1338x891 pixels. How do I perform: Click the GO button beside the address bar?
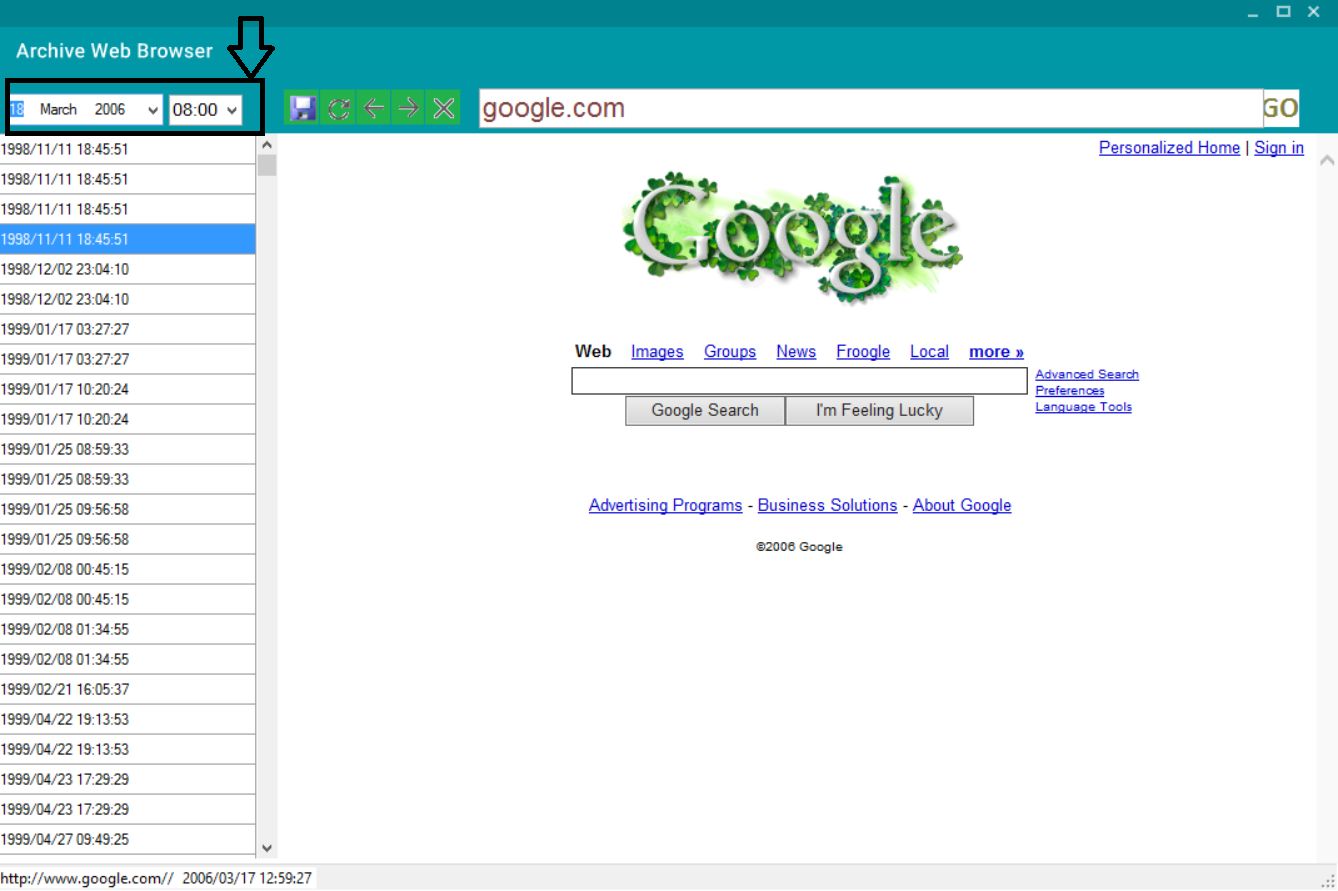[x=1281, y=109]
